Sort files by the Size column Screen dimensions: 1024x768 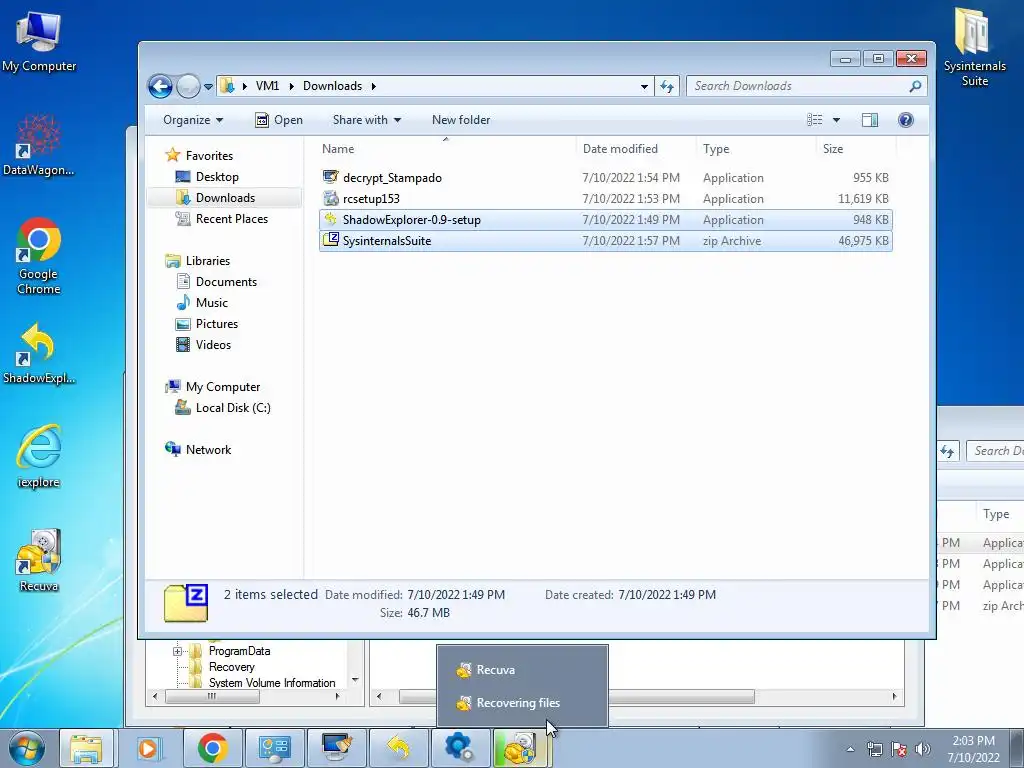[x=856, y=149]
